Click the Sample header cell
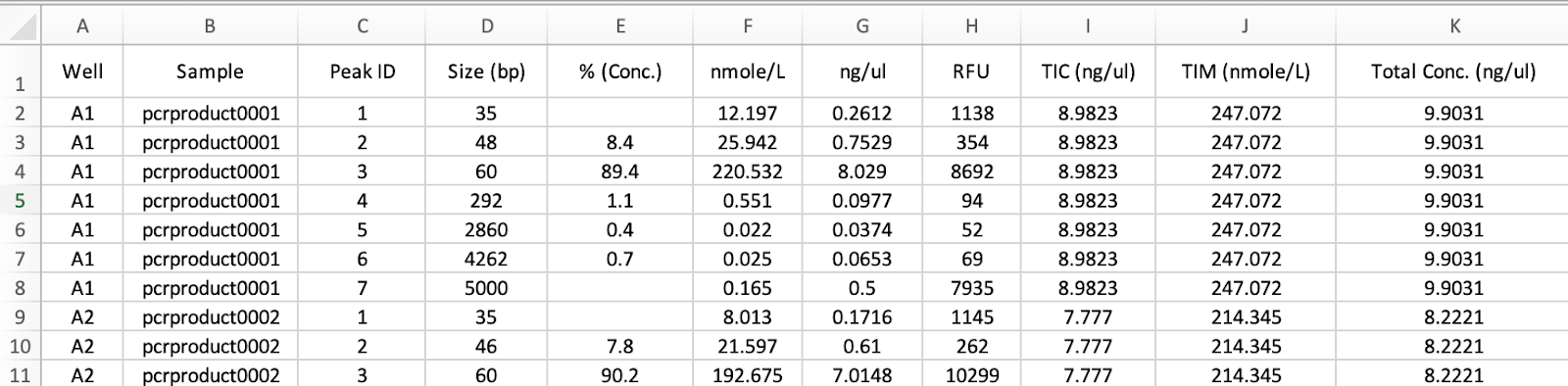The height and width of the screenshot is (386, 1568). (x=210, y=71)
